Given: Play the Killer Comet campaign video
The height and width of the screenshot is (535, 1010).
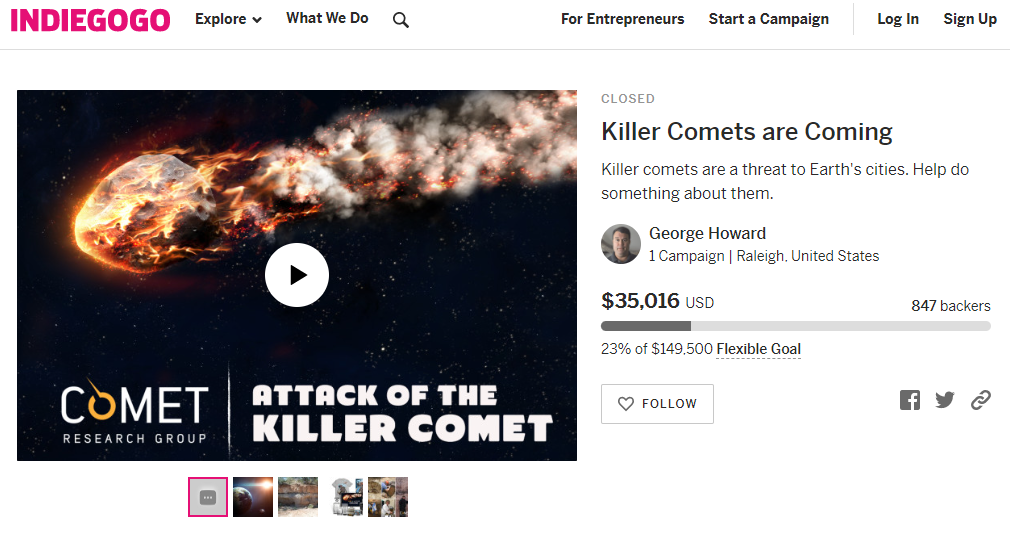Looking at the screenshot, I should 297,274.
